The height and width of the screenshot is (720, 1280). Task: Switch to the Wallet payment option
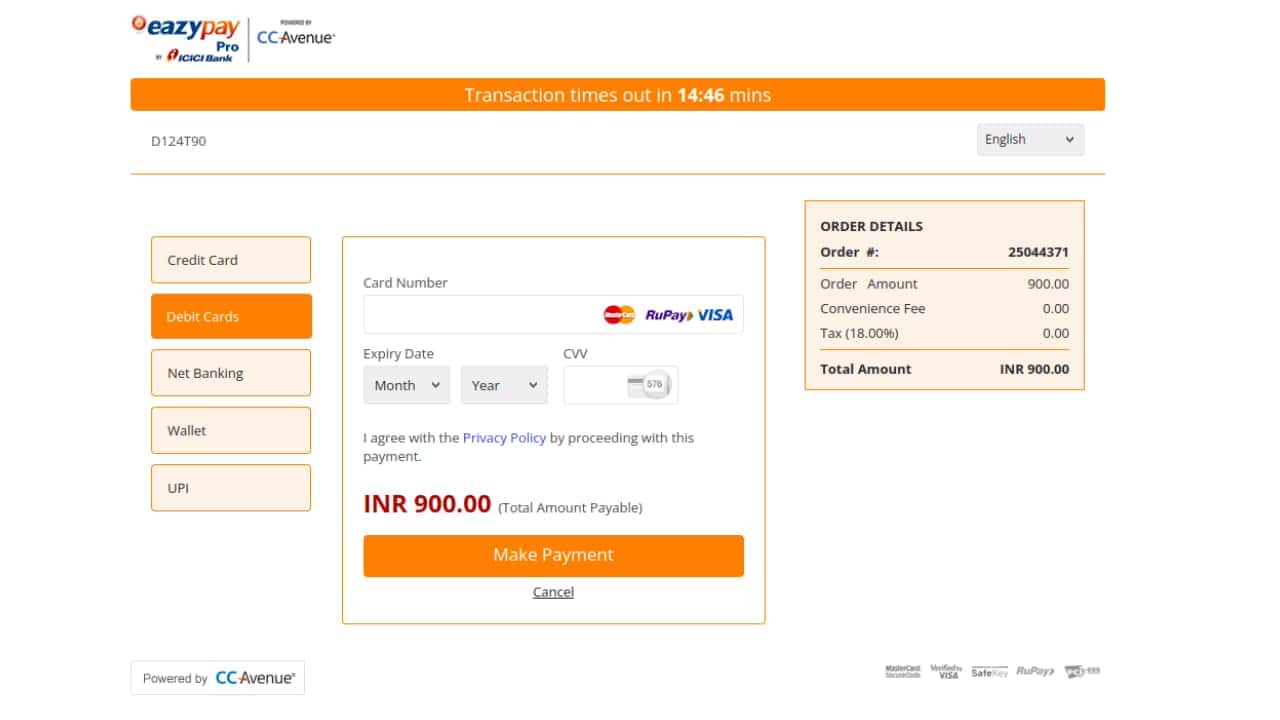click(231, 430)
